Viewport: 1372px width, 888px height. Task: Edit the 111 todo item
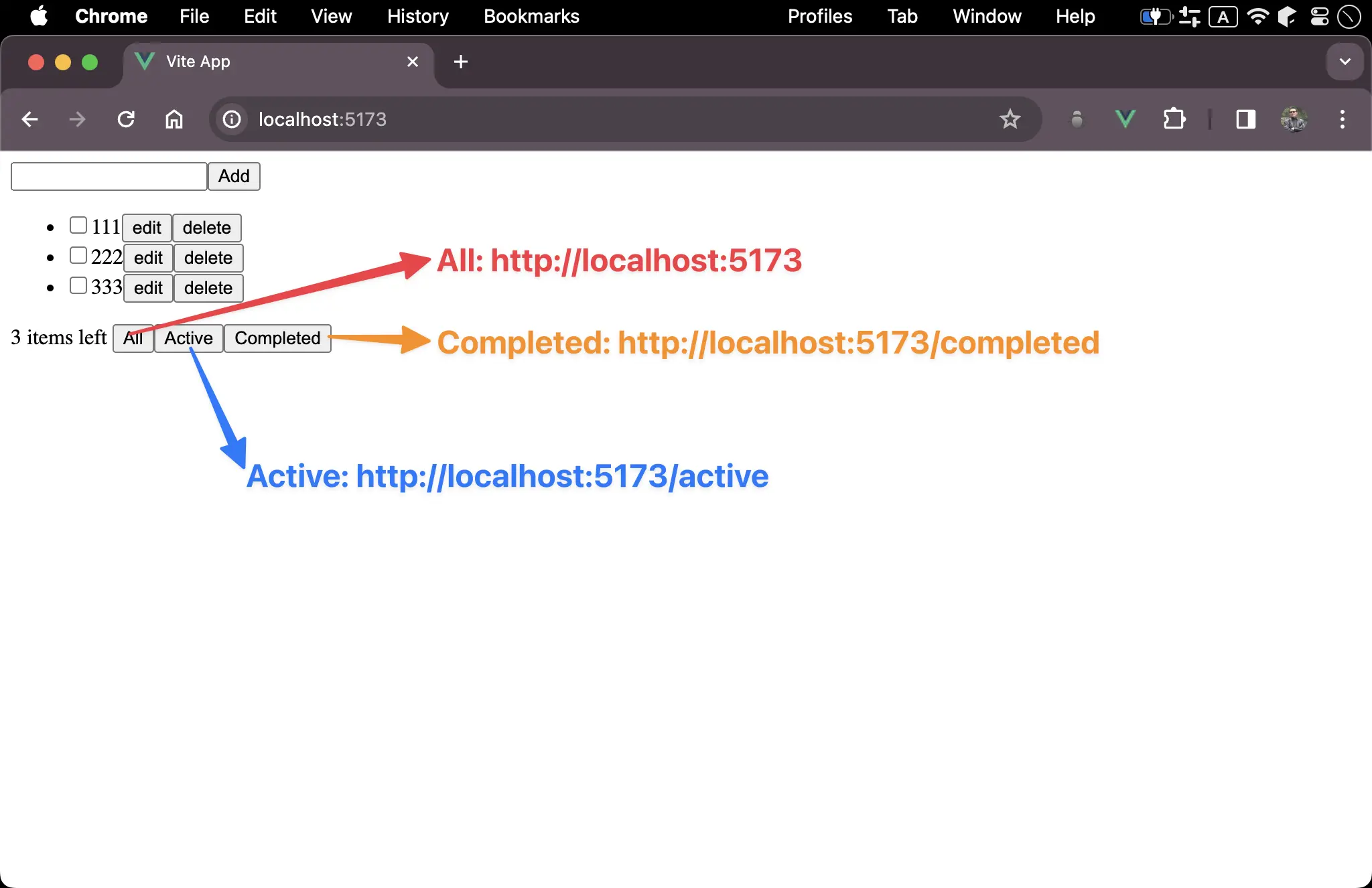coord(147,228)
